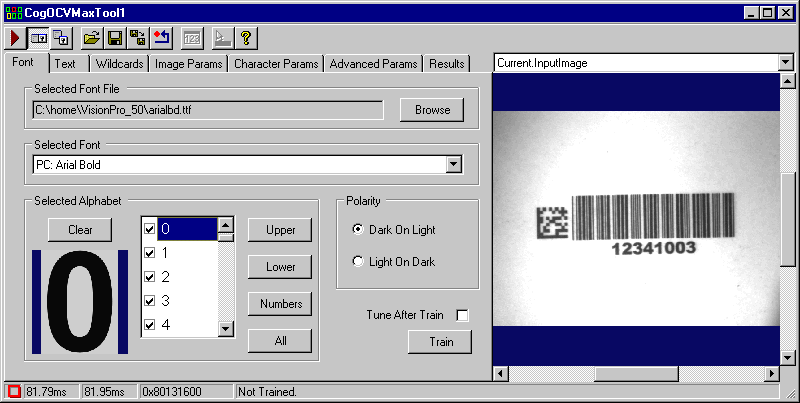Click the Open file folder icon
The width and height of the screenshot is (800, 403).
click(92, 38)
